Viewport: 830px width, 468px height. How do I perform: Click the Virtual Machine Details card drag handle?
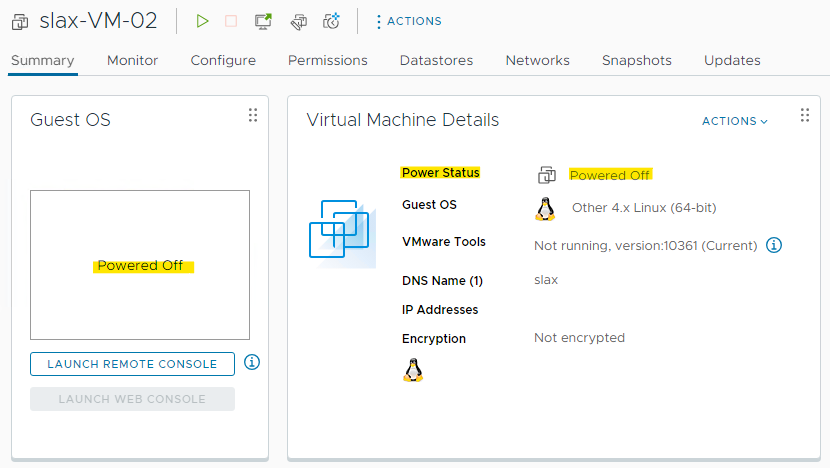pos(805,116)
